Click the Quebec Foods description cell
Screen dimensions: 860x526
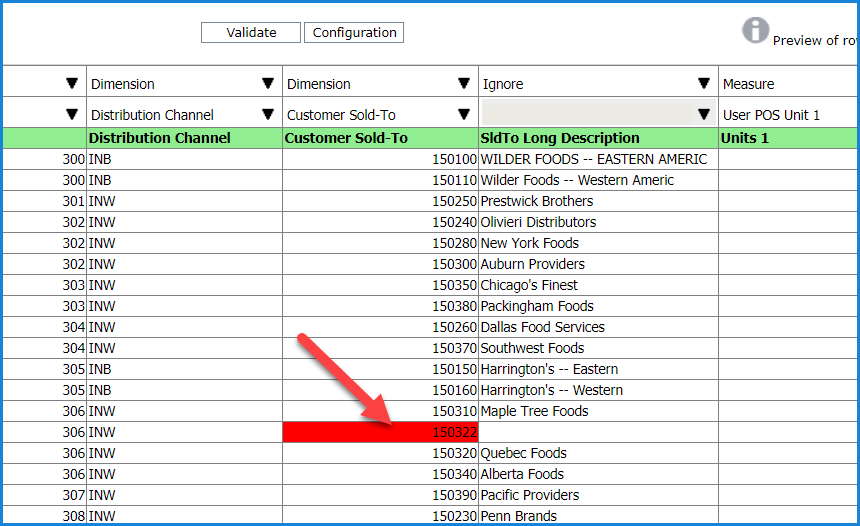tap(524, 453)
